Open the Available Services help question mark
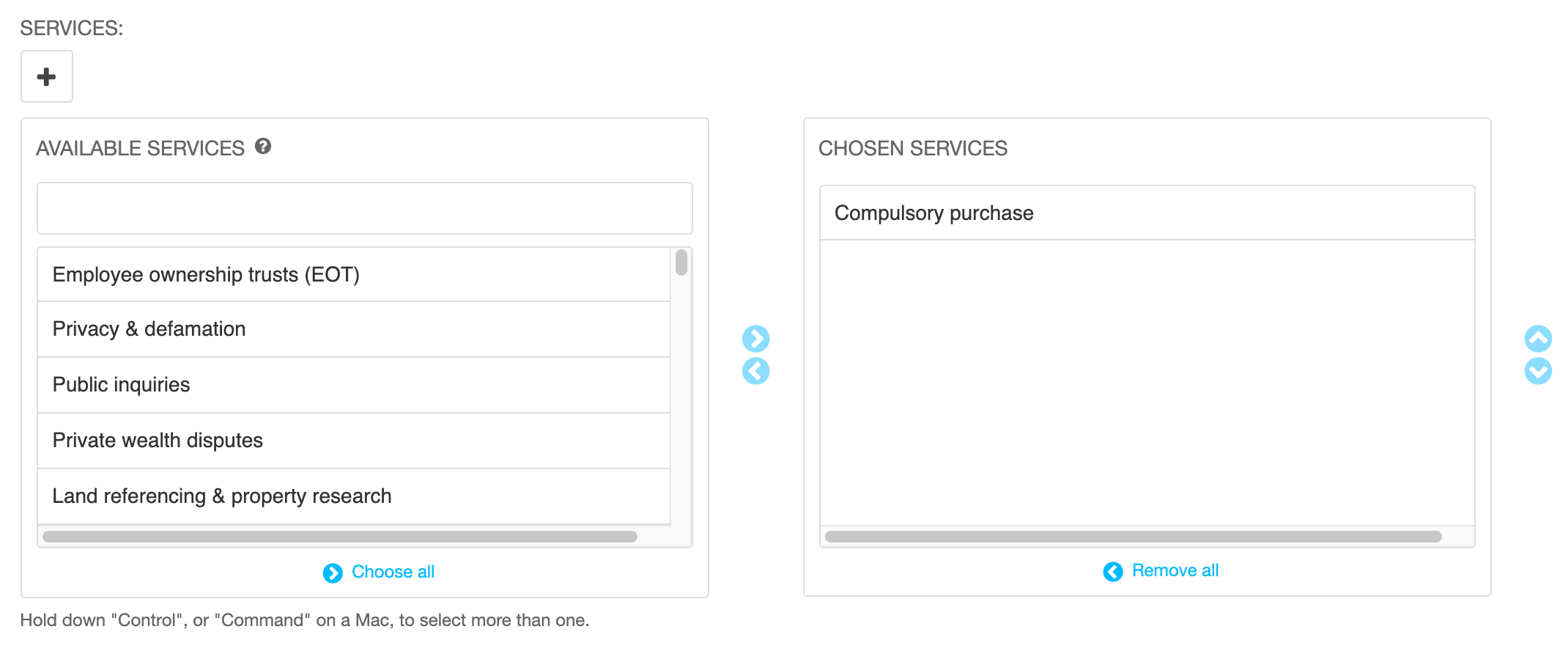The height and width of the screenshot is (651, 1568). click(x=263, y=147)
